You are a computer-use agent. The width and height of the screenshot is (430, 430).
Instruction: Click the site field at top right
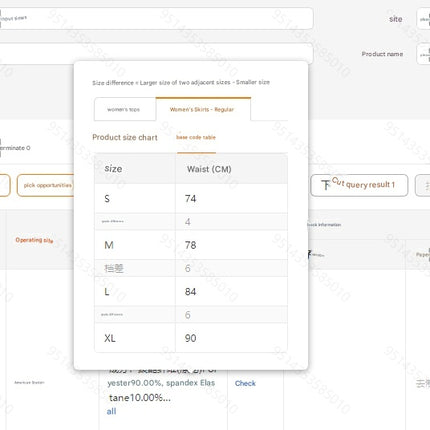423,19
